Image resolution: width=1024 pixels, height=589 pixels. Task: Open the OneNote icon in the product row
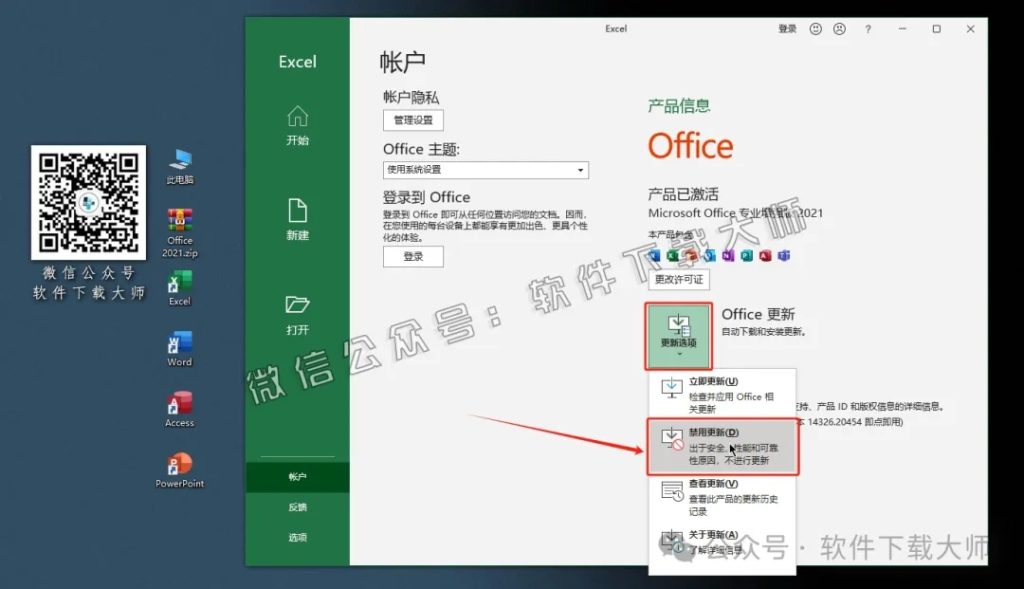pos(728,256)
